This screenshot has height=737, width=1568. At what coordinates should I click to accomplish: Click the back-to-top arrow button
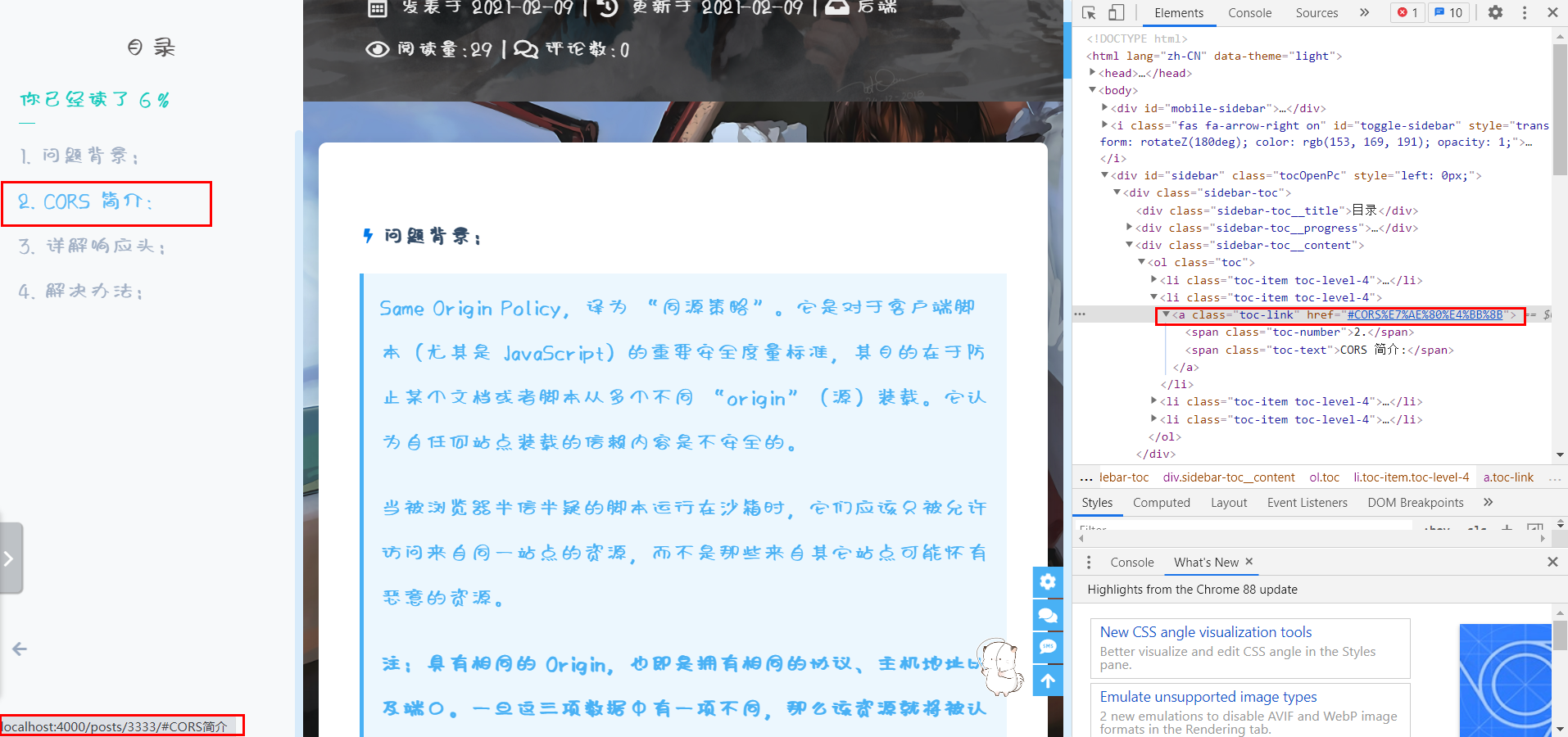[1047, 680]
